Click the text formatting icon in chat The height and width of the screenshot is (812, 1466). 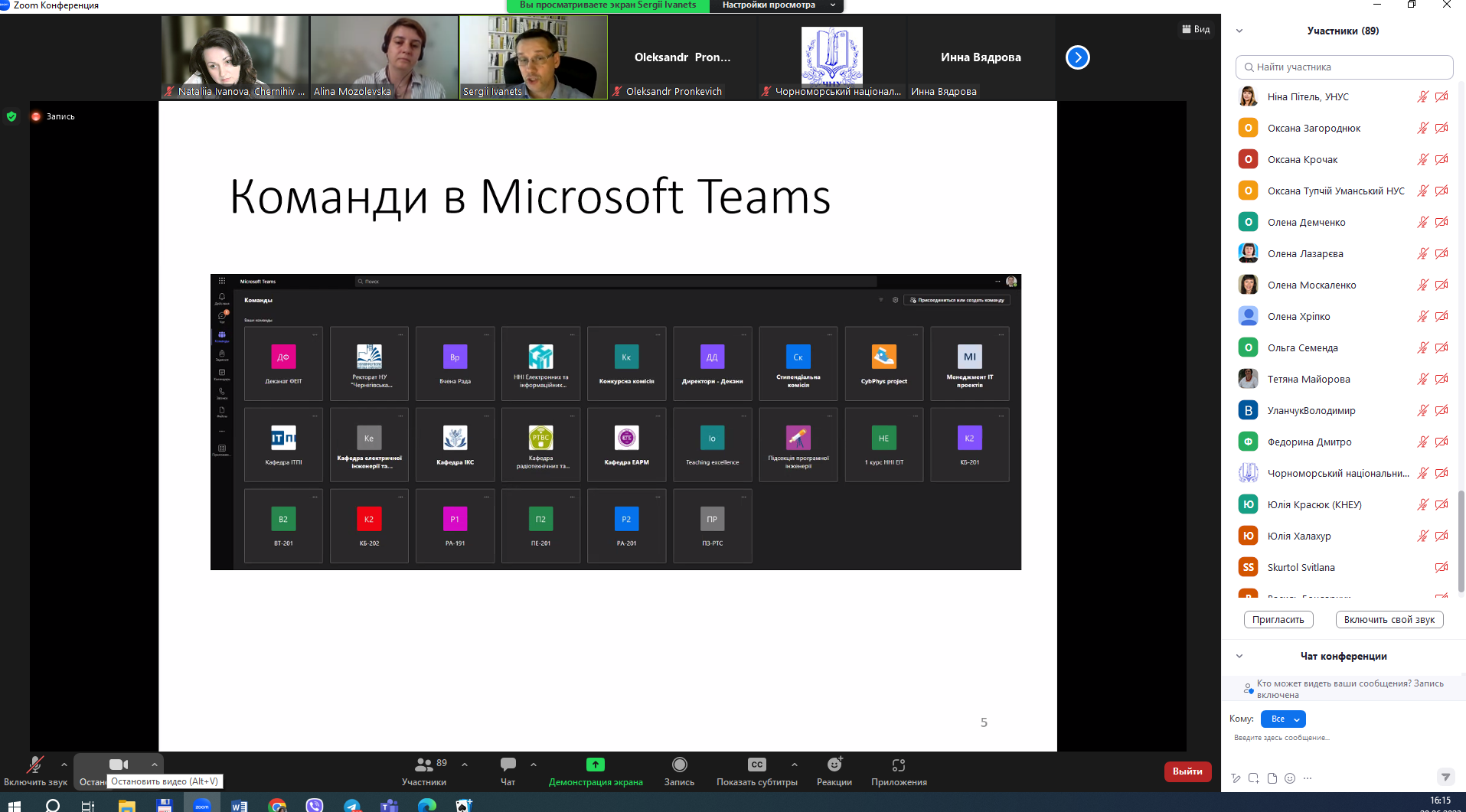(1236, 778)
